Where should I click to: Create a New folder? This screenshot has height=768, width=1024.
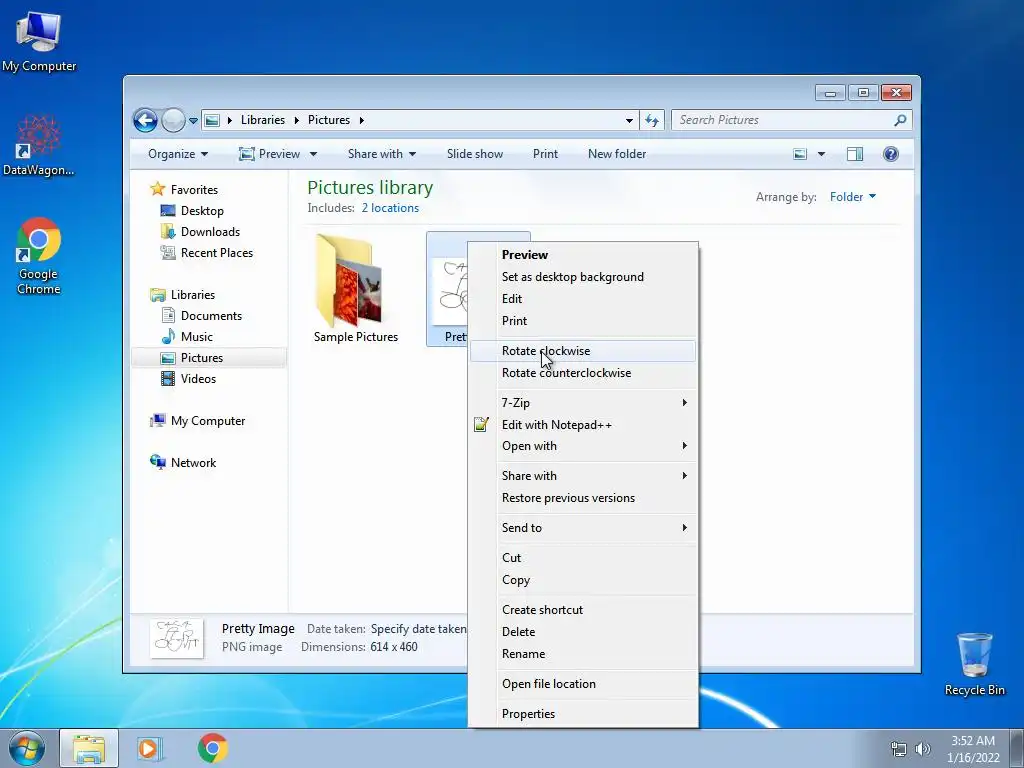pyautogui.click(x=616, y=154)
